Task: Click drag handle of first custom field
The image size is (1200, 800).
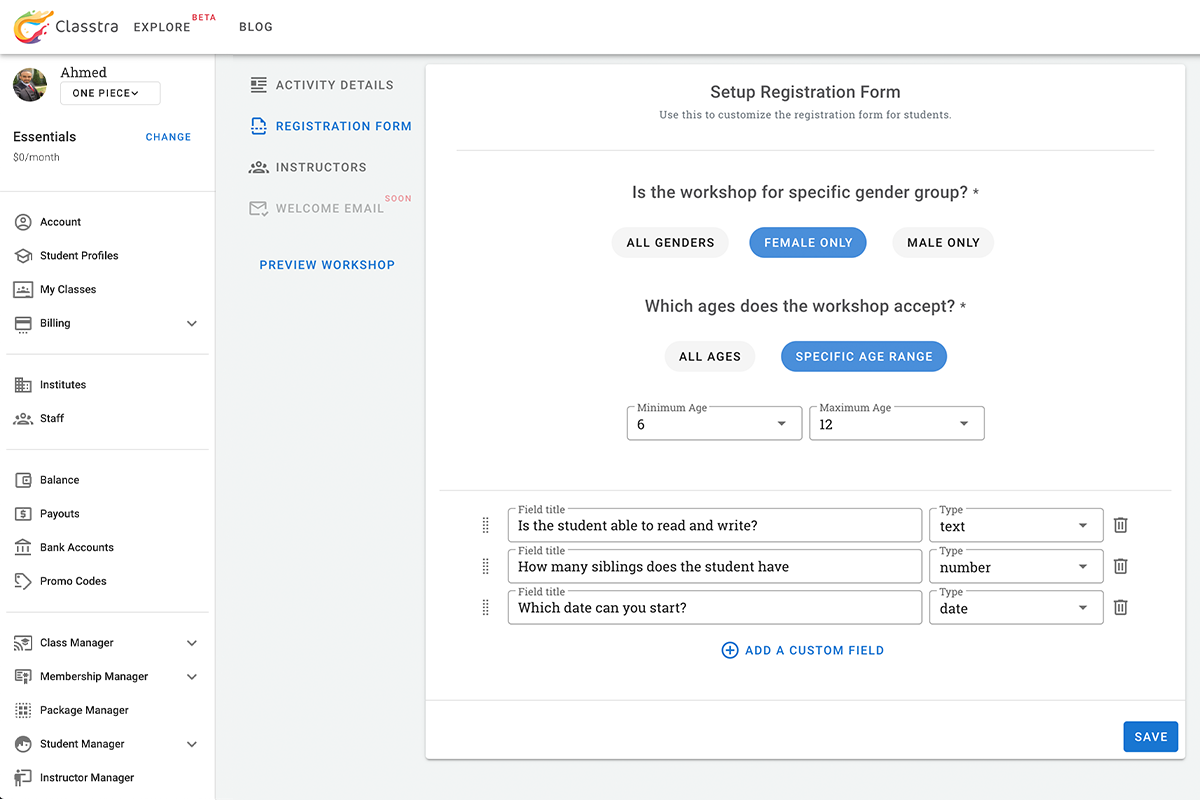Action: 486,525
